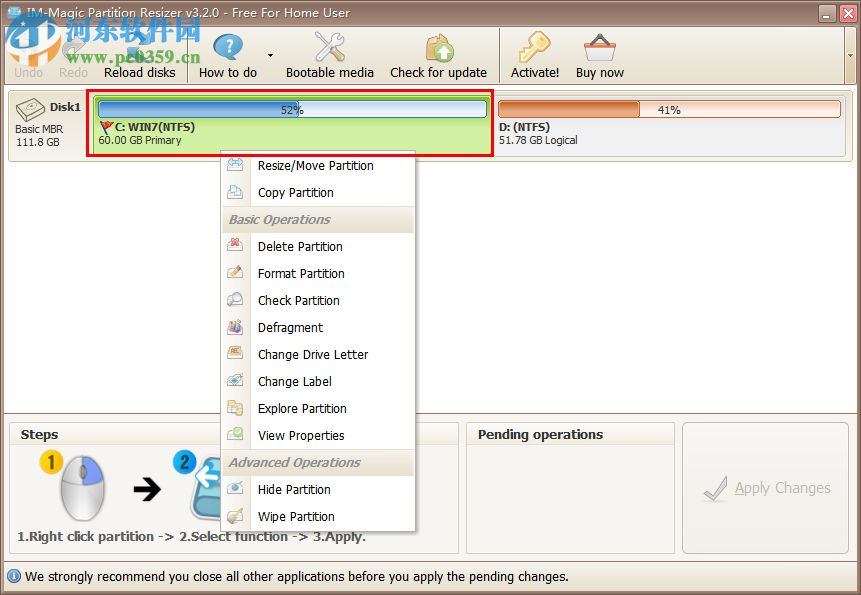The height and width of the screenshot is (595, 861).
Task: Close the Partition Resizer window
Action: click(848, 13)
